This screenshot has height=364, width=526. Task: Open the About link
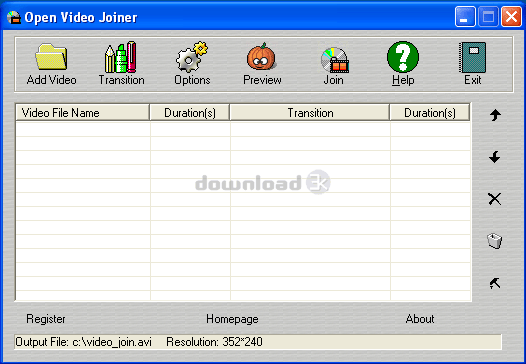pos(420,319)
